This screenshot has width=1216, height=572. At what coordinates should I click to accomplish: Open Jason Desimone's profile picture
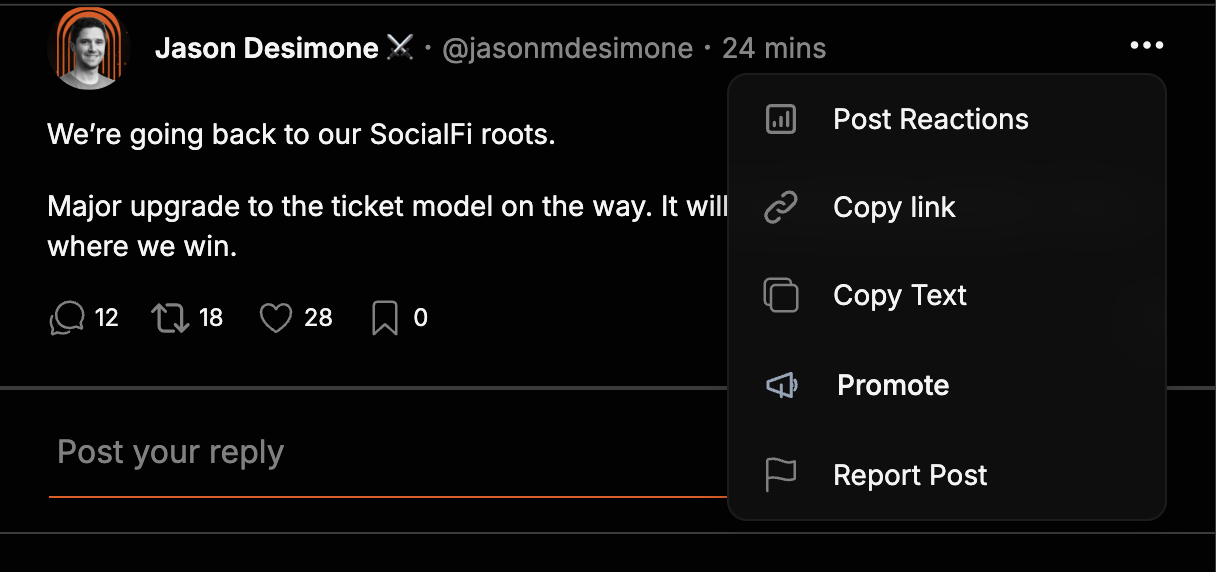pyautogui.click(x=89, y=48)
